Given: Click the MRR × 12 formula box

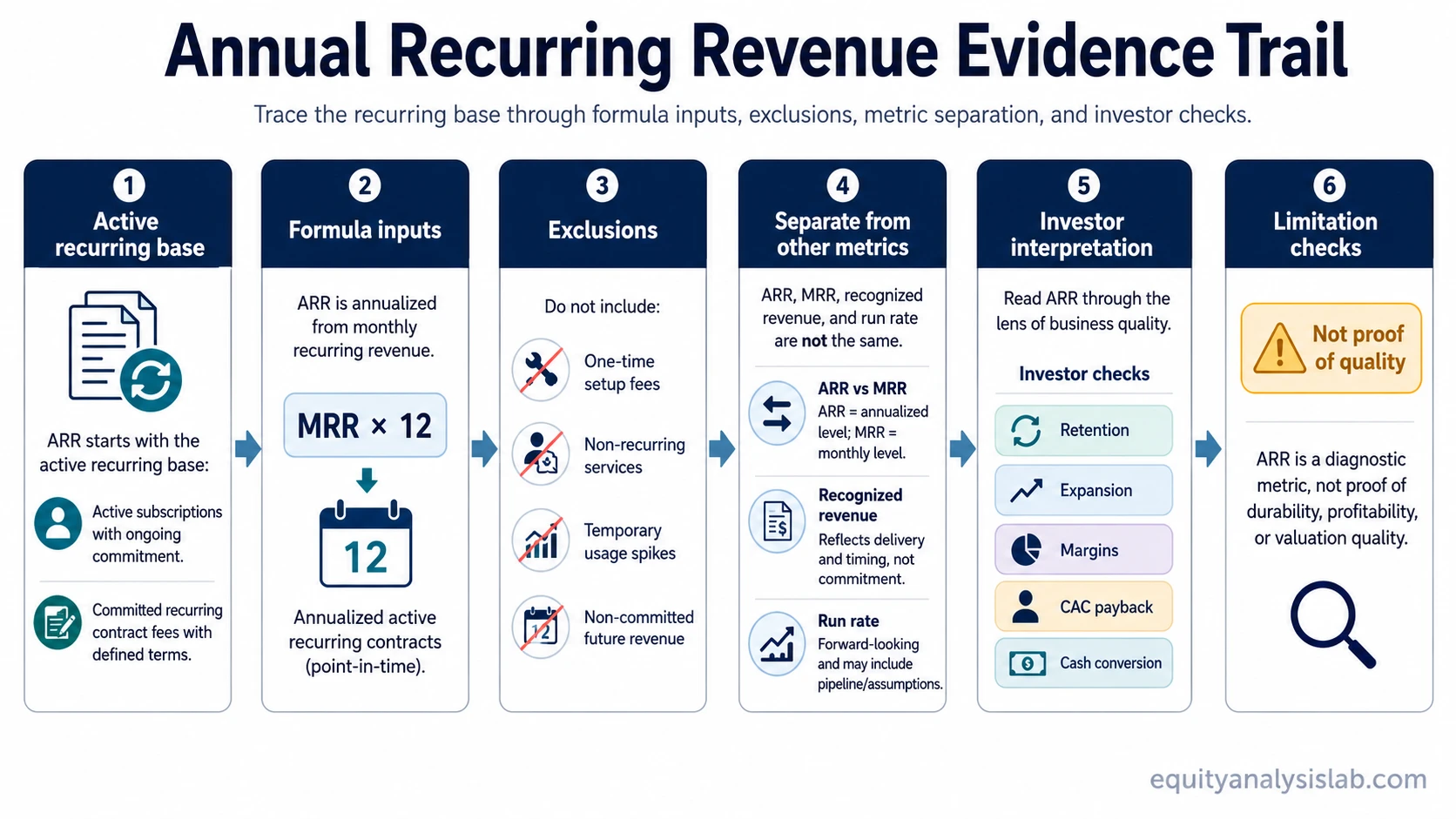Looking at the screenshot, I should pyautogui.click(x=365, y=426).
